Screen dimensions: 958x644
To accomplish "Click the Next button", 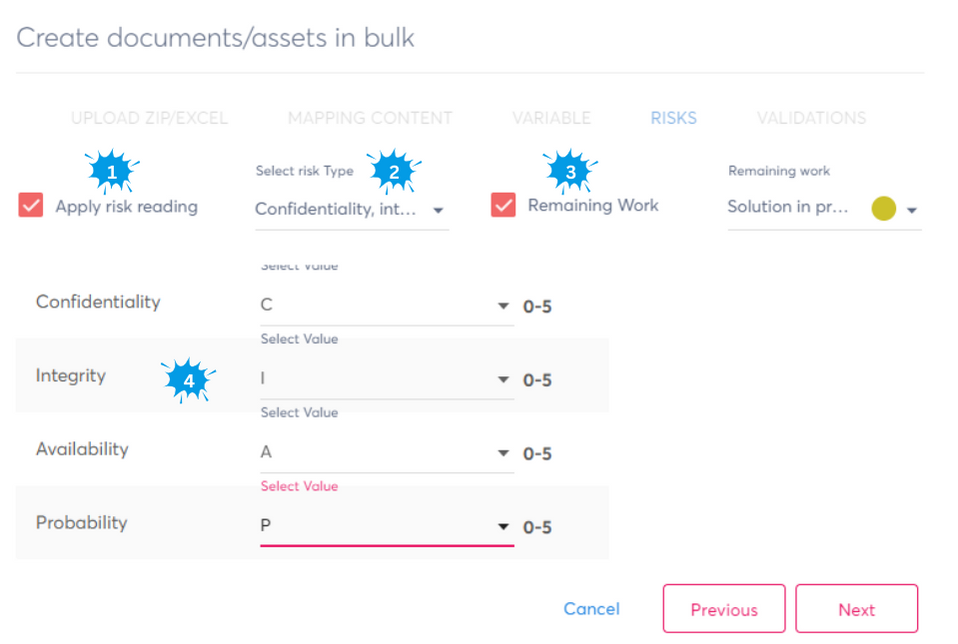I will tap(856, 609).
